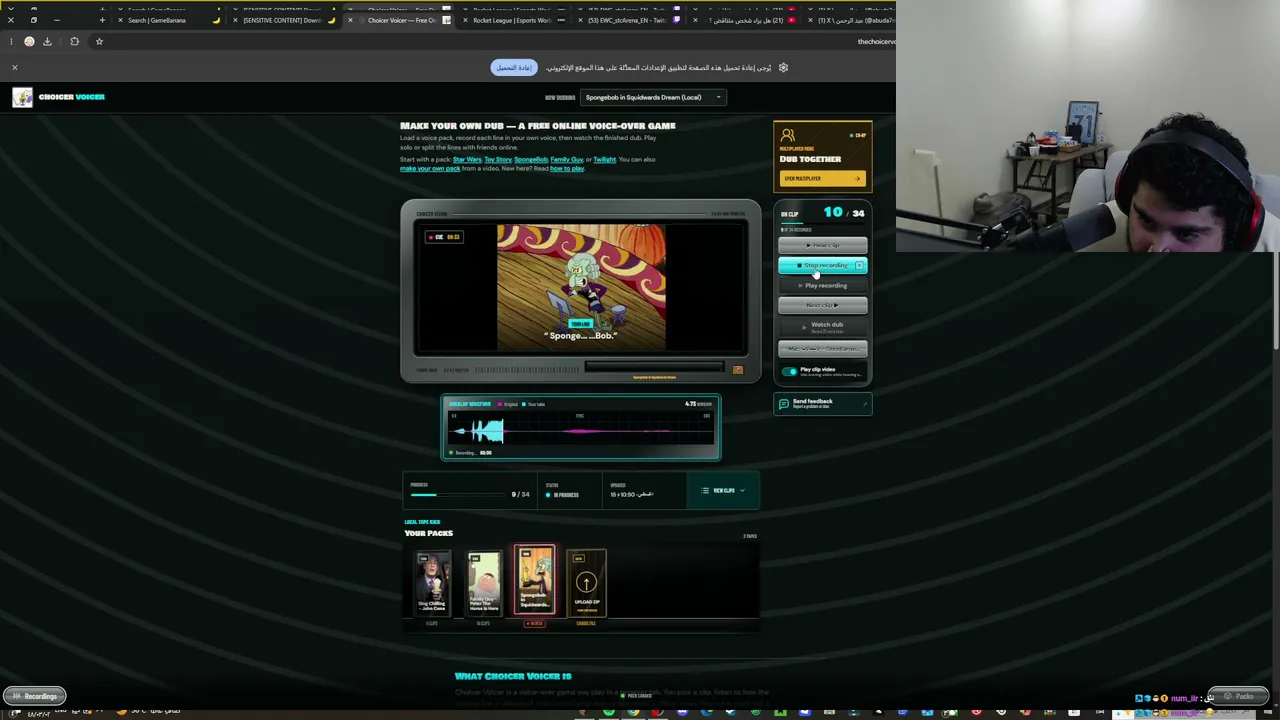Click the Choose File label under Upload ZIP
The width and height of the screenshot is (1280, 720).
pyautogui.click(x=586, y=624)
